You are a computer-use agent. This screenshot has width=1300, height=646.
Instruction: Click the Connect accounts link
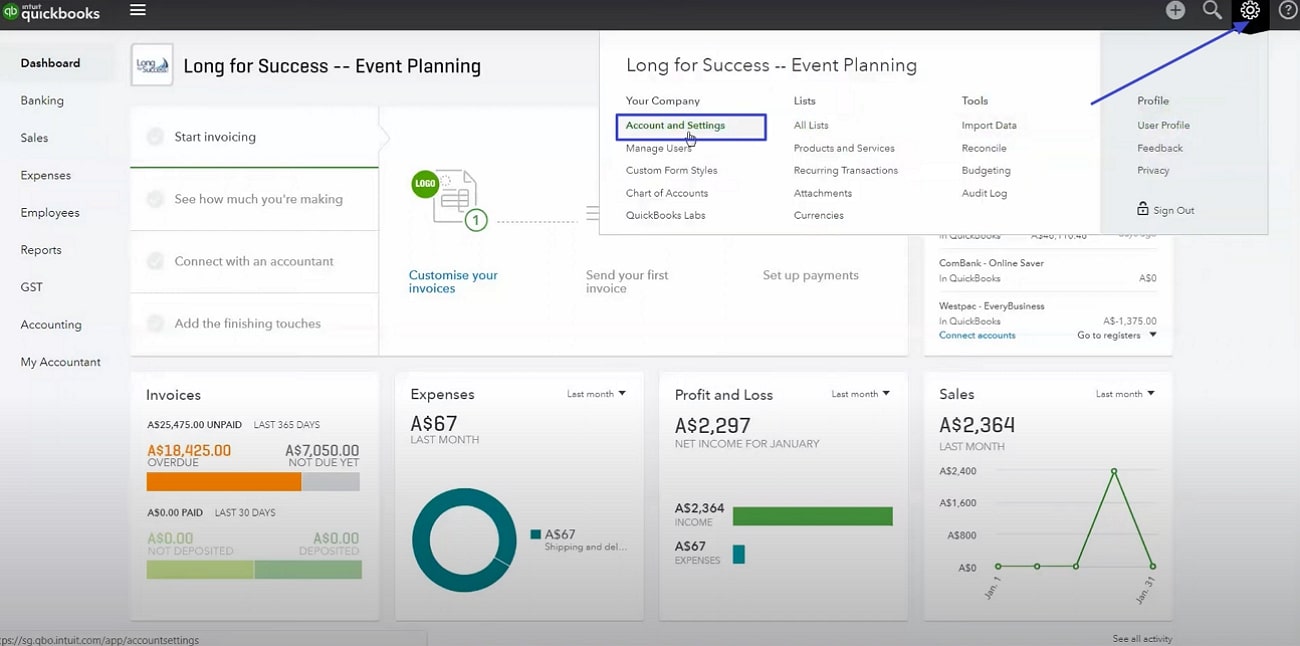pos(976,335)
